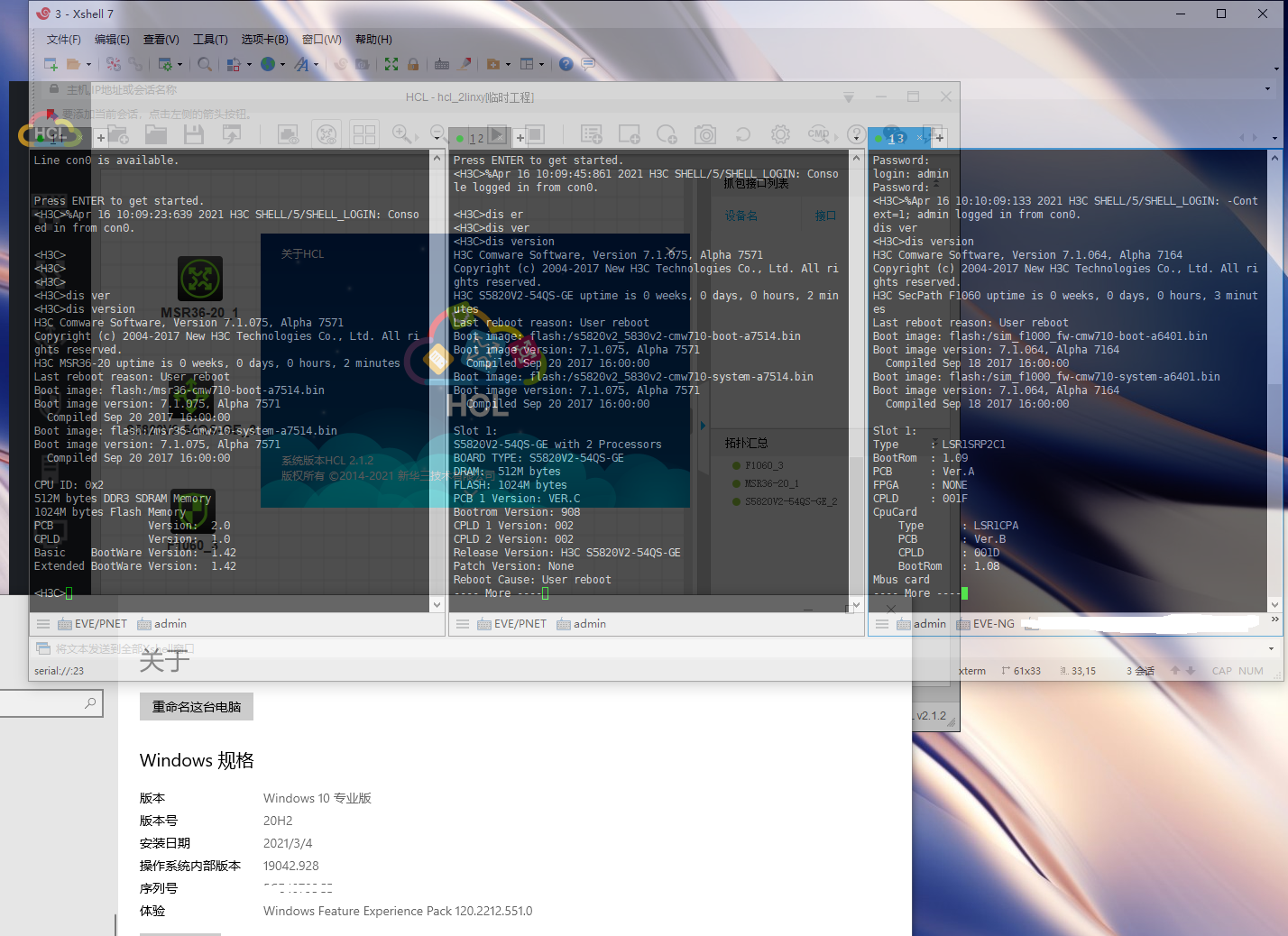This screenshot has height=936, width=1288.
Task: Open the 工具(T) menu
Action: point(210,40)
